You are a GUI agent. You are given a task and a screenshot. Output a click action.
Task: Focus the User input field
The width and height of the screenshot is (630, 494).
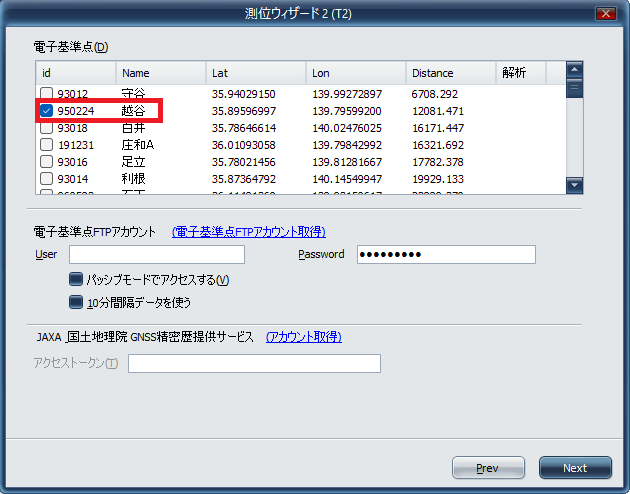click(x=157, y=255)
